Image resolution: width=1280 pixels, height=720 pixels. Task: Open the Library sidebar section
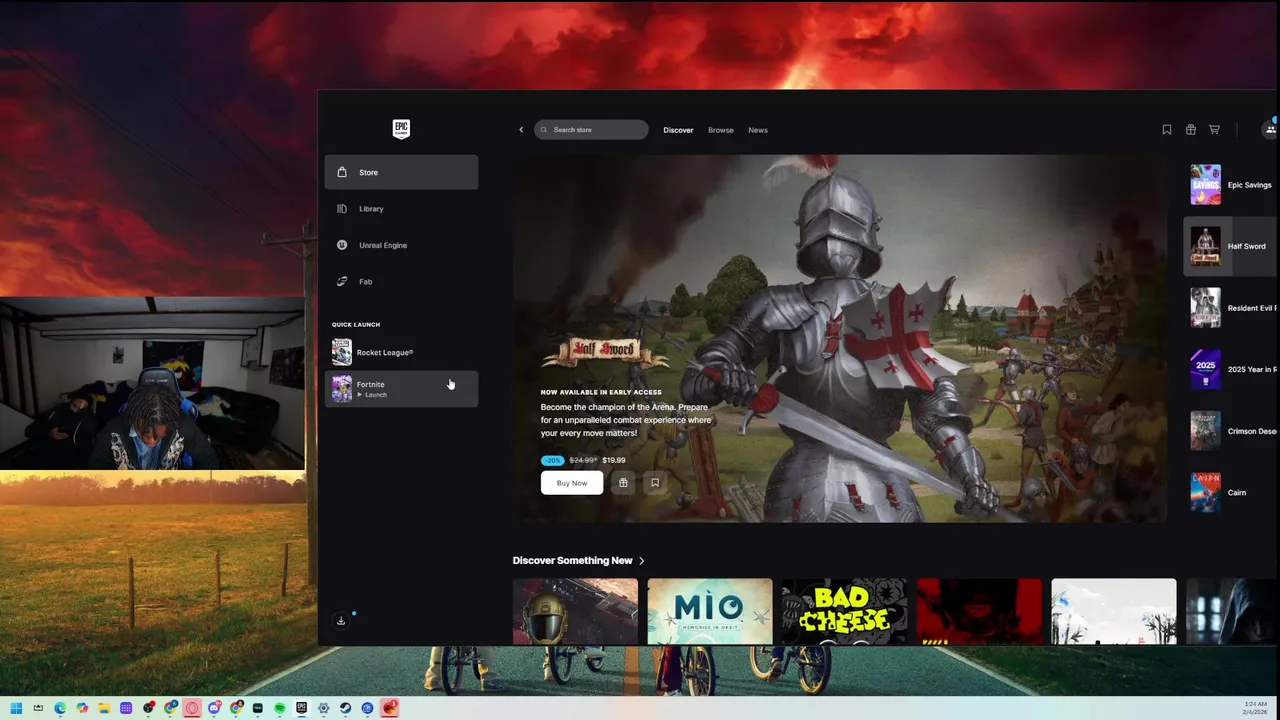point(401,209)
